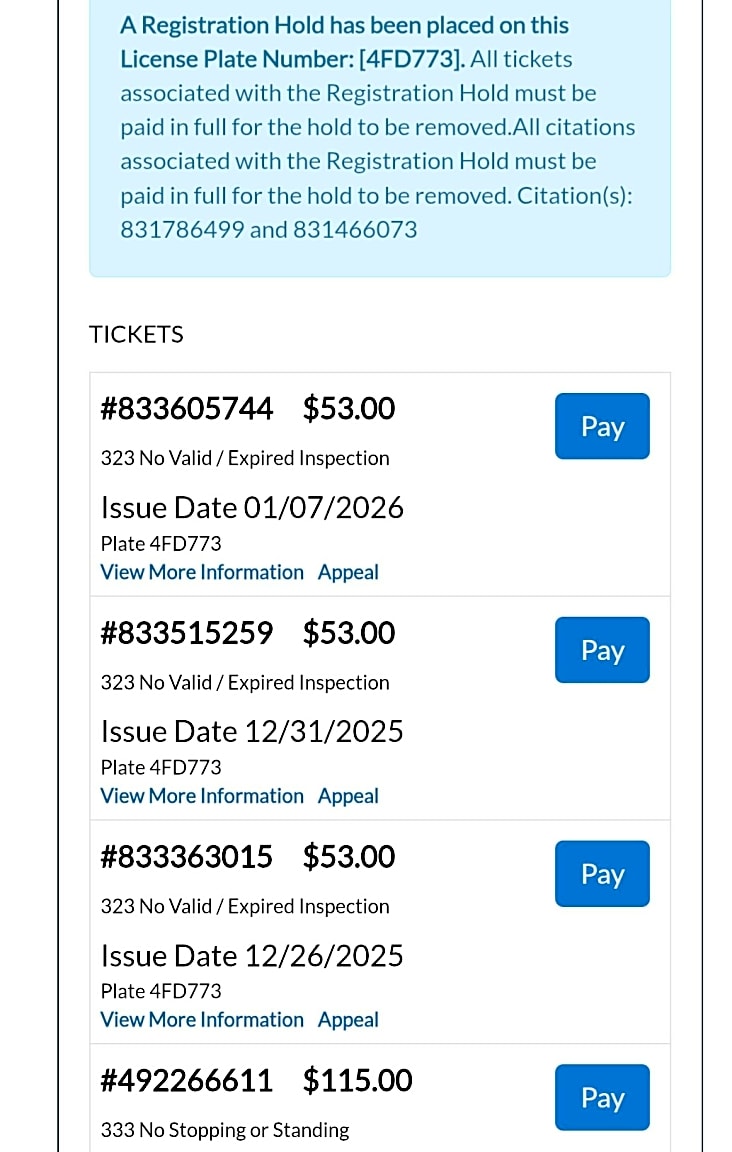Select ticket number #833515259 text
The image size is (732, 1152).
[x=187, y=633]
